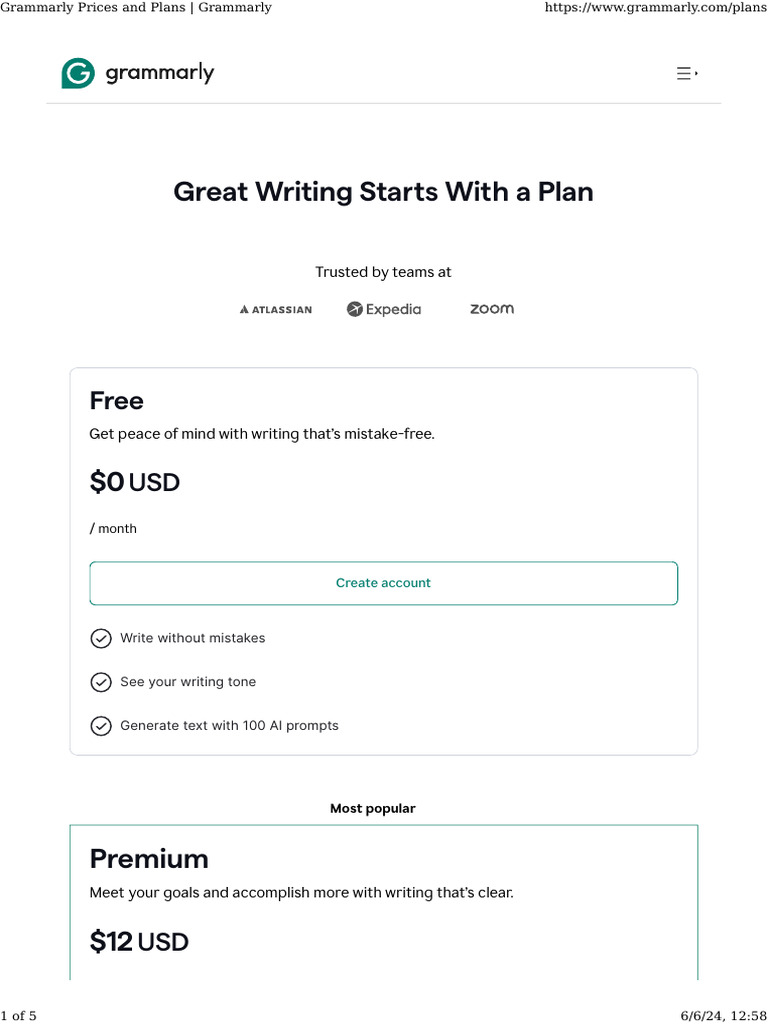Click the Most popular label
The height and width of the screenshot is (1024, 768).
tap(373, 808)
